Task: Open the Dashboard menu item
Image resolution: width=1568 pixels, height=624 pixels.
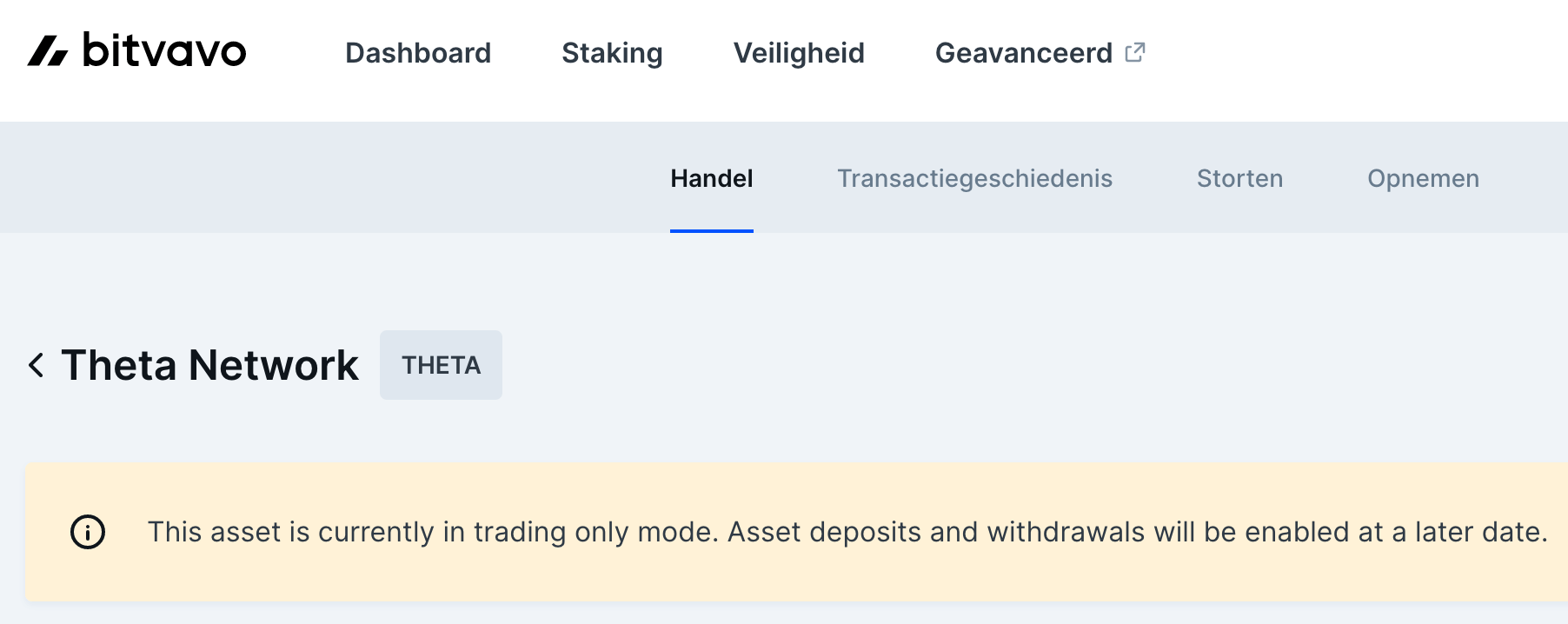Action: 418,52
